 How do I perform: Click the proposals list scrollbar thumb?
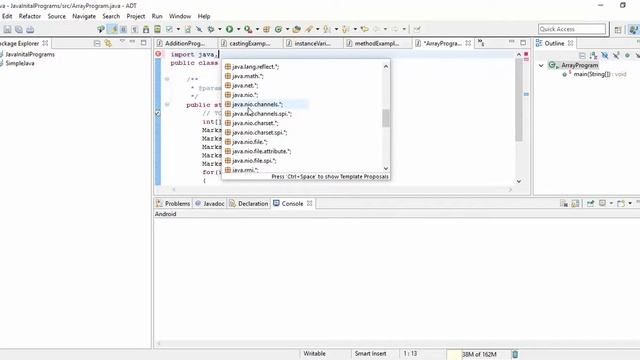(386, 118)
